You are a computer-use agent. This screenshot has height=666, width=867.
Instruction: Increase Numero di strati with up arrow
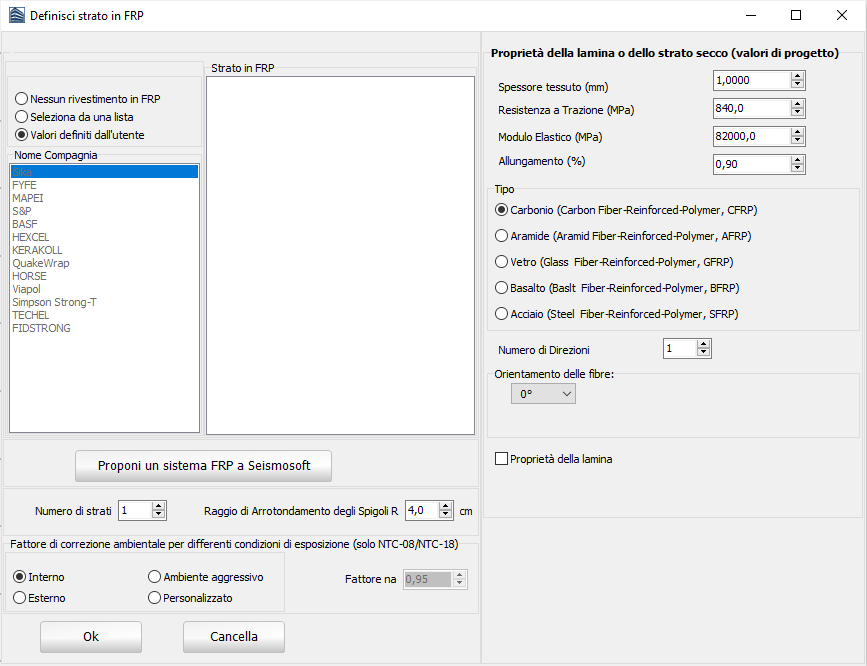click(x=159, y=506)
